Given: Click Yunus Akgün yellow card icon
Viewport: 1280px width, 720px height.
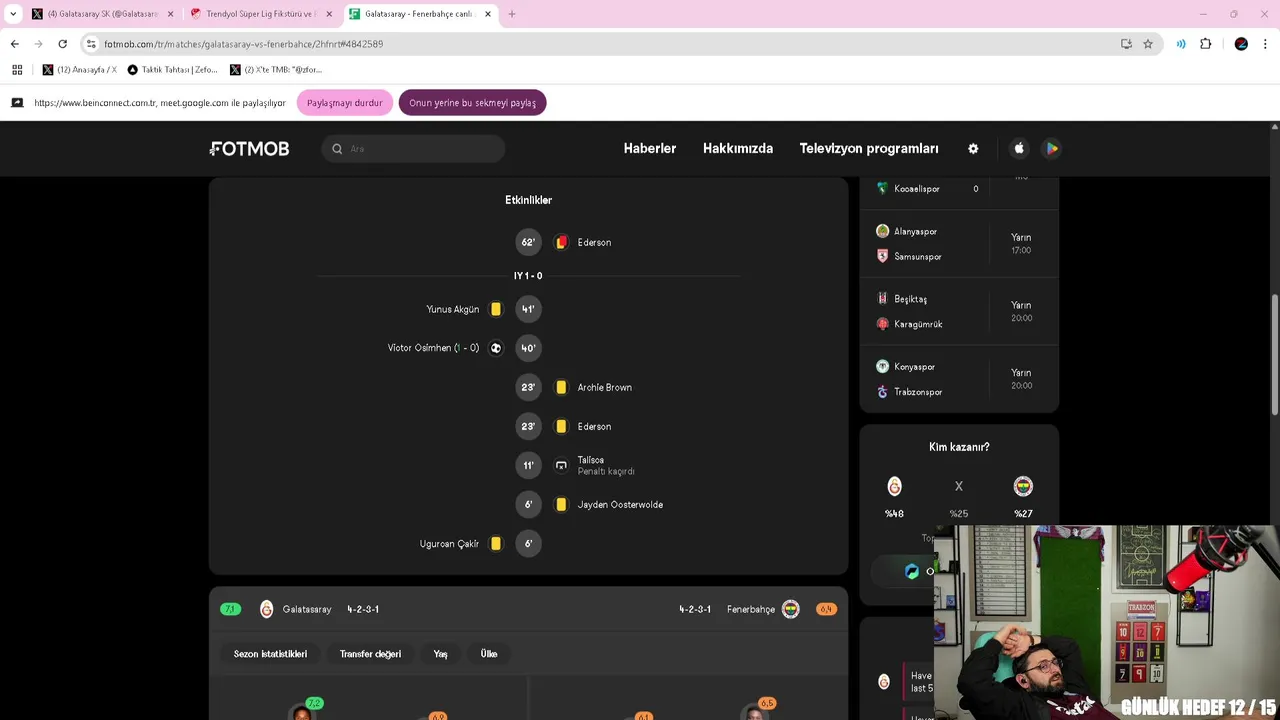Looking at the screenshot, I should coord(495,309).
